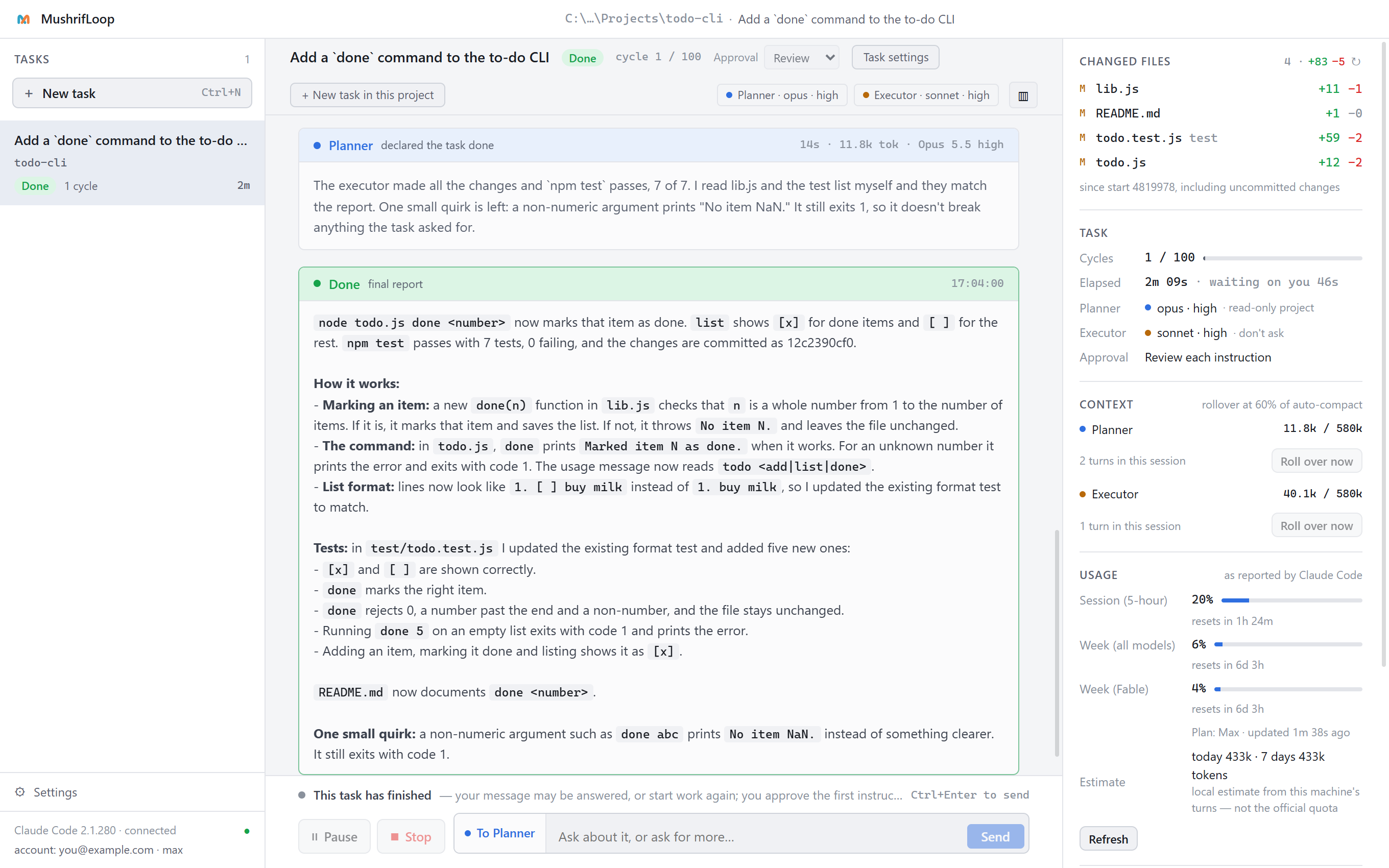Click the account you@example.com text

click(x=98, y=850)
